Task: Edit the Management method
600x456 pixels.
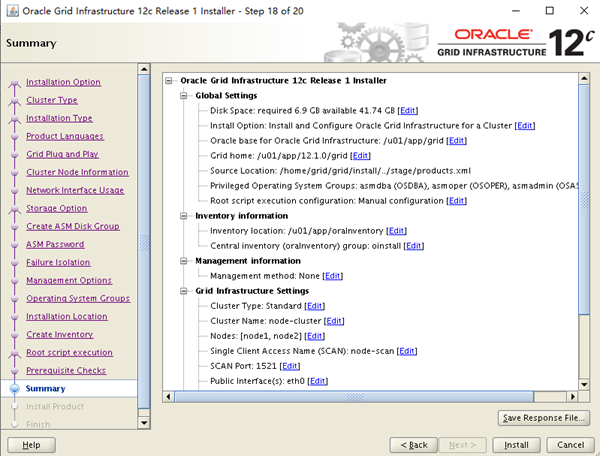Action: 333,276
